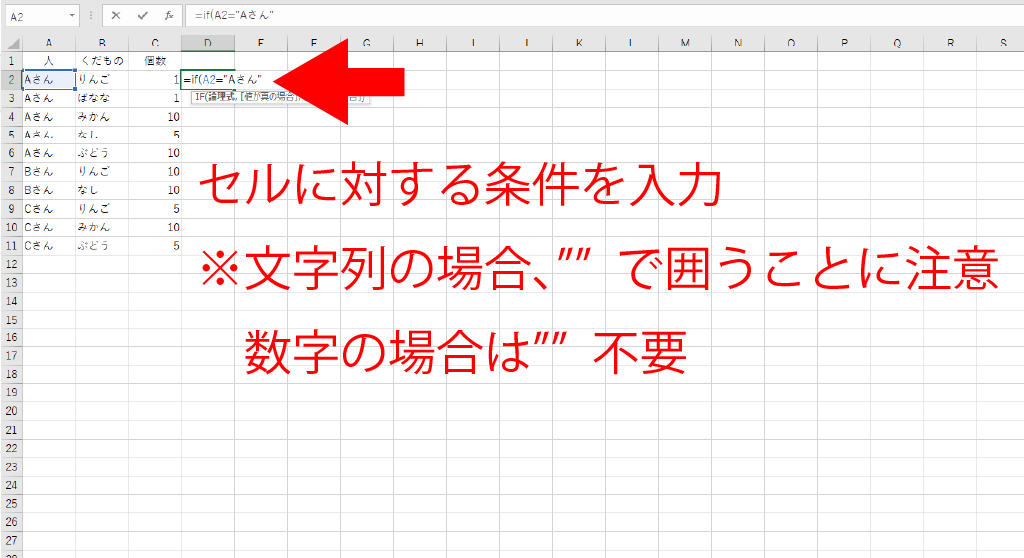The height and width of the screenshot is (558, 1024).
Task: Select row 11 header
Action: click(11, 245)
